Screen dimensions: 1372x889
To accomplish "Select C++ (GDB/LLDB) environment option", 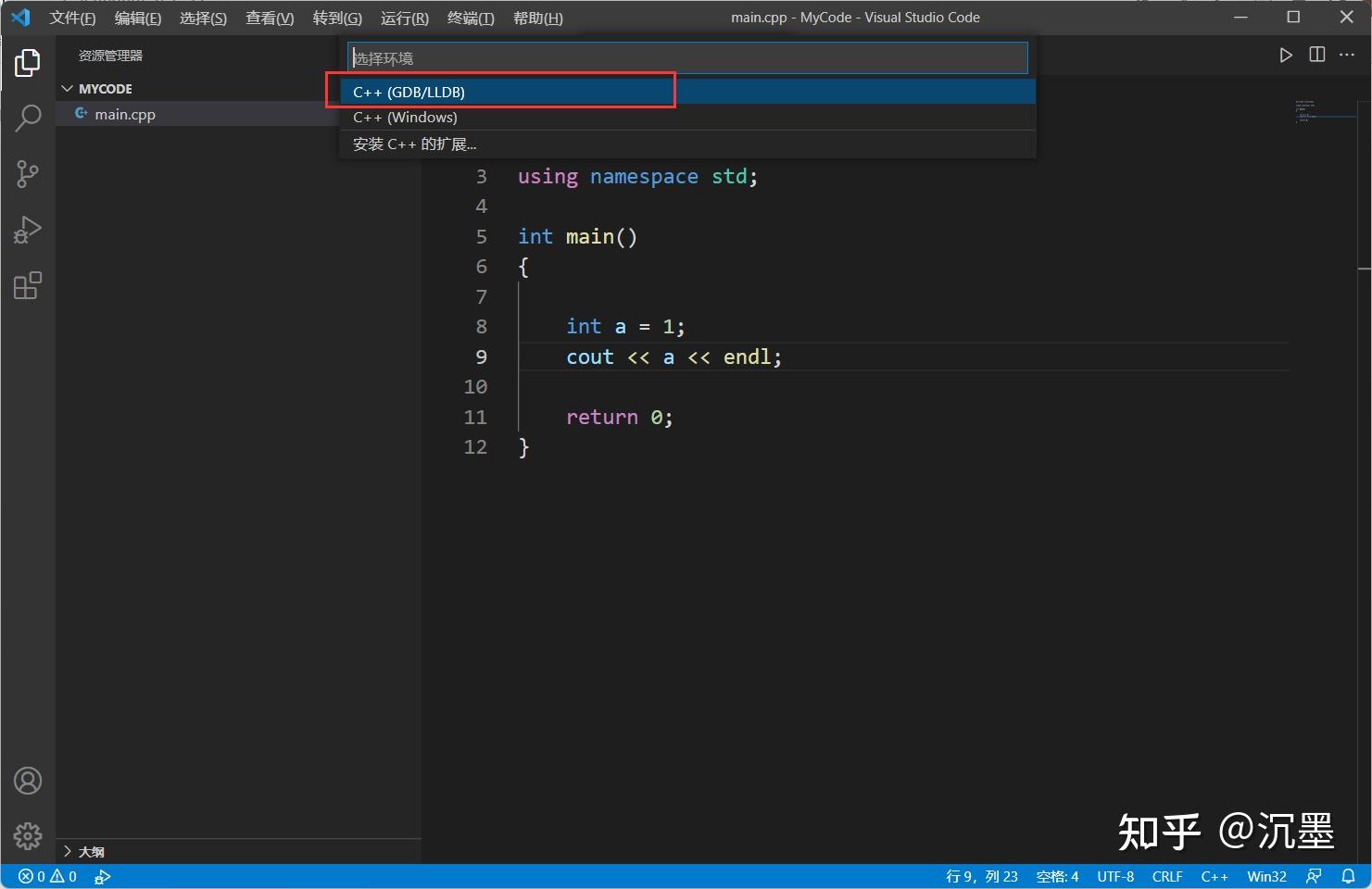I will click(x=687, y=92).
